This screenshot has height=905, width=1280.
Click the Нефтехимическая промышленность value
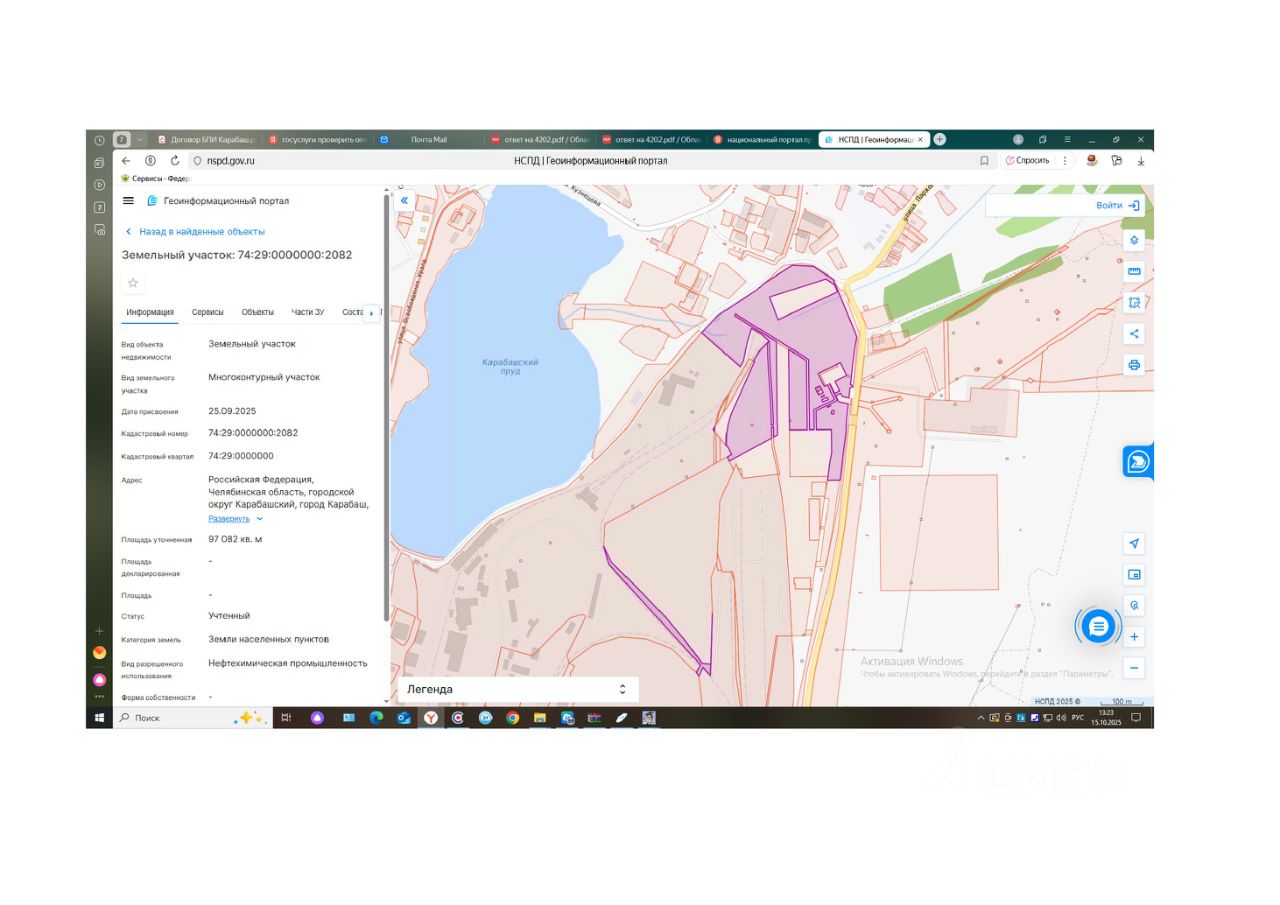288,663
